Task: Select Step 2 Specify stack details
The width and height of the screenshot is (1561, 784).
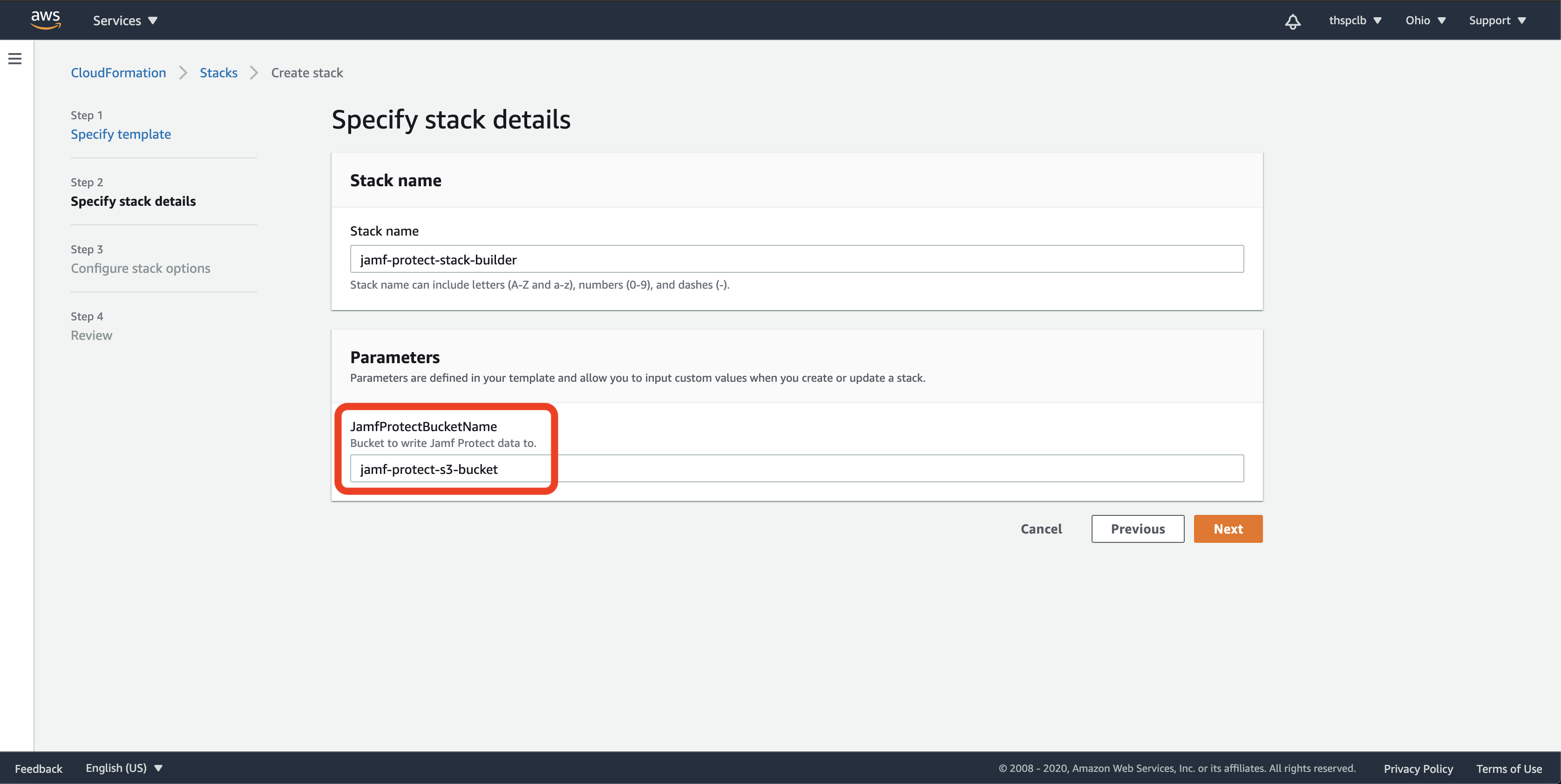Action: (x=133, y=201)
